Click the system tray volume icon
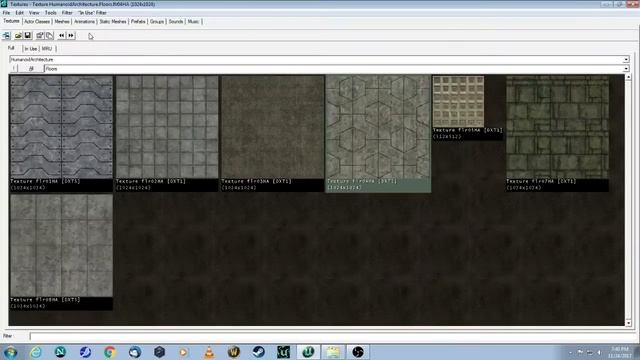This screenshot has height=360, width=640. pyautogui.click(x=599, y=352)
